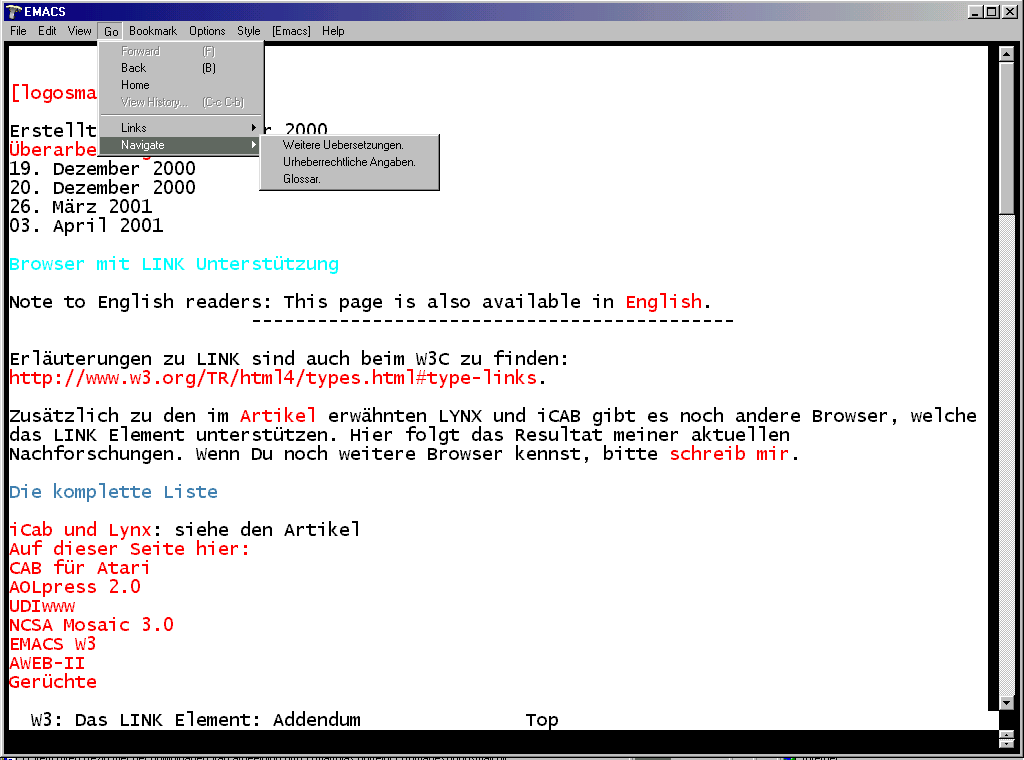Choose Back from the Go menu
This screenshot has height=760, width=1024.
[x=134, y=68]
